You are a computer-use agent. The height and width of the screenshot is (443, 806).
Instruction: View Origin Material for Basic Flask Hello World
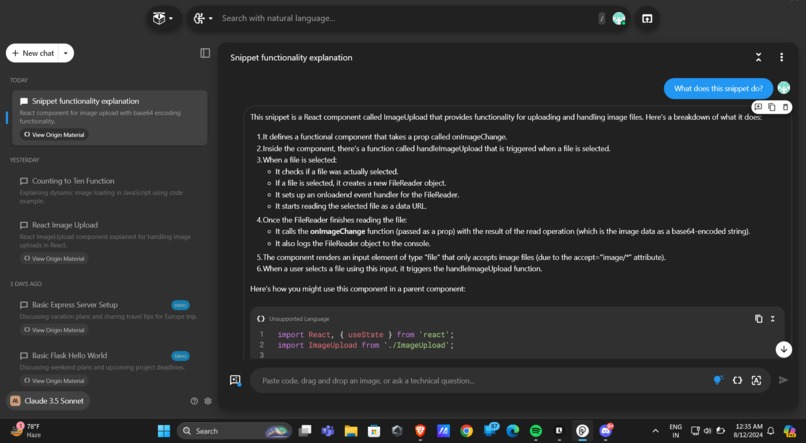pyautogui.click(x=54, y=381)
